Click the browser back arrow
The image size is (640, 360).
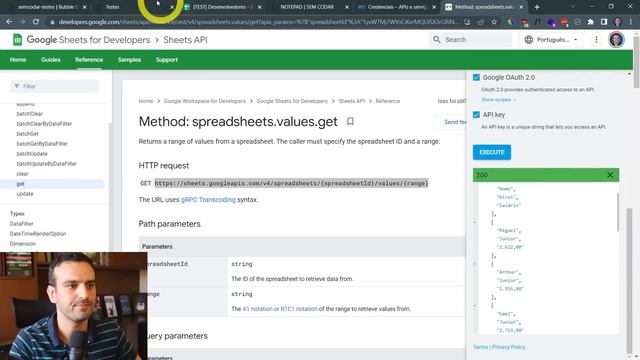(9, 22)
